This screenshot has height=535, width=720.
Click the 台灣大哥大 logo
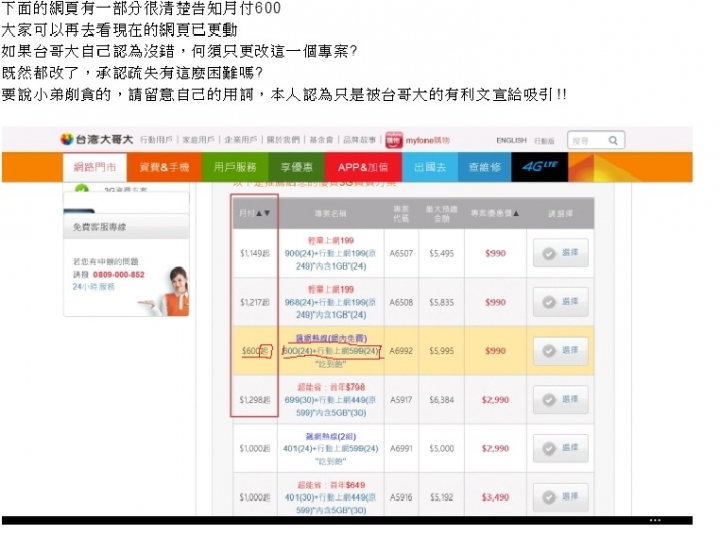(97, 139)
